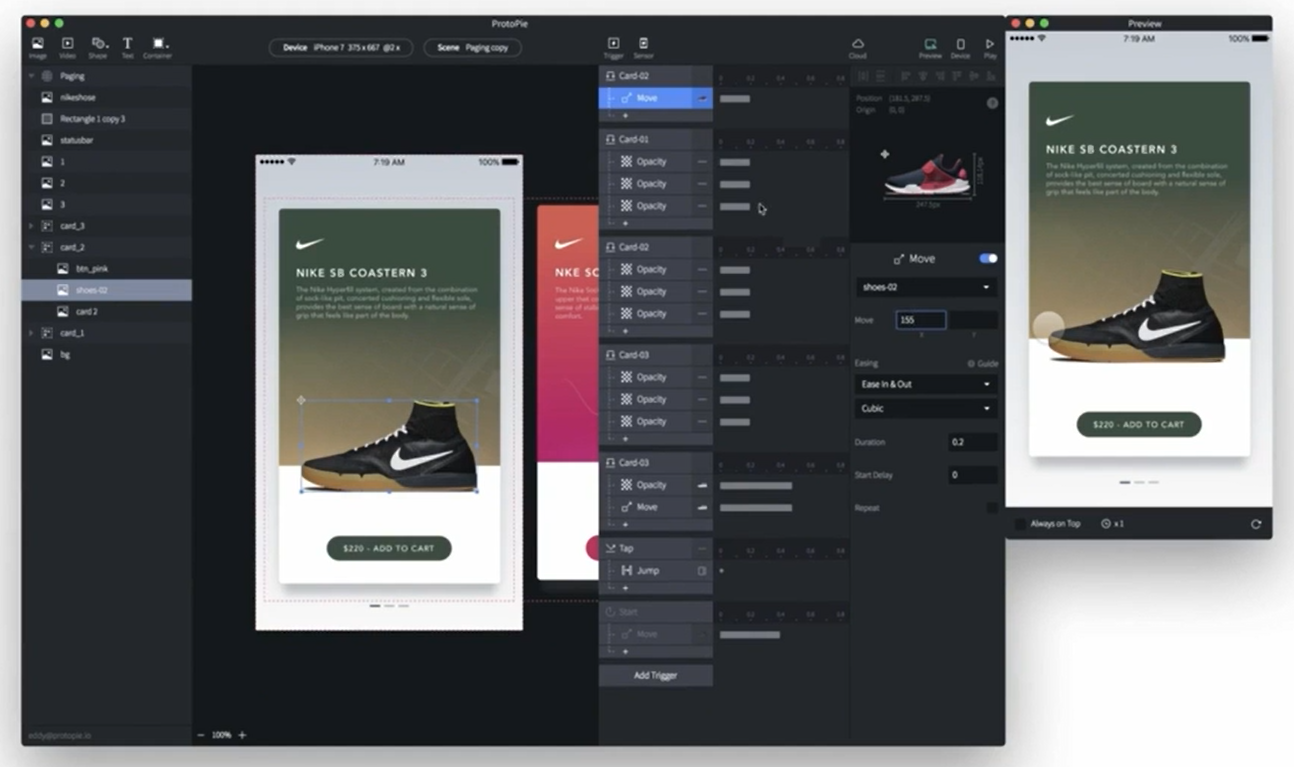Click nikeshose layer image icon
The height and width of the screenshot is (767, 1294).
(x=47, y=98)
